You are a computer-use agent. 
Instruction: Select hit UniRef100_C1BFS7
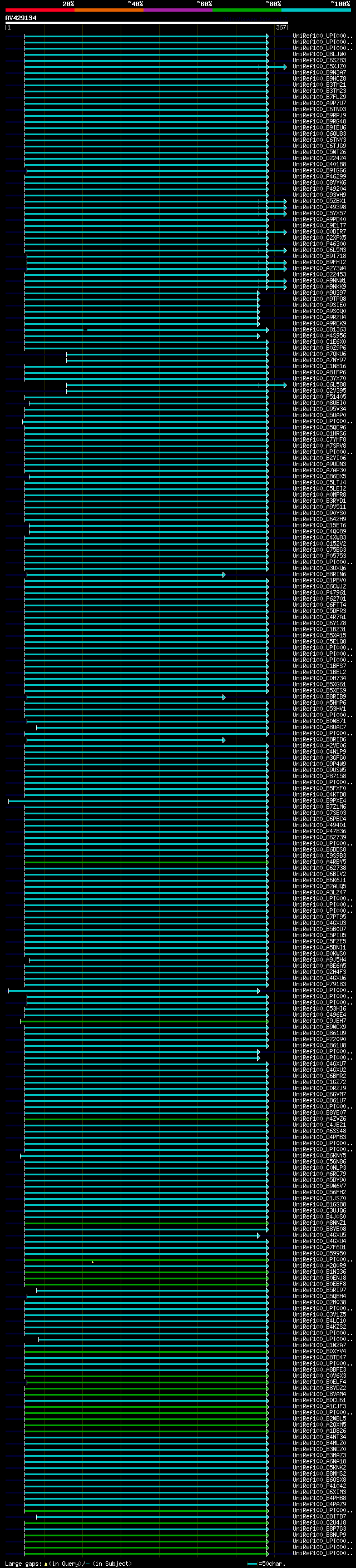tap(319, 666)
